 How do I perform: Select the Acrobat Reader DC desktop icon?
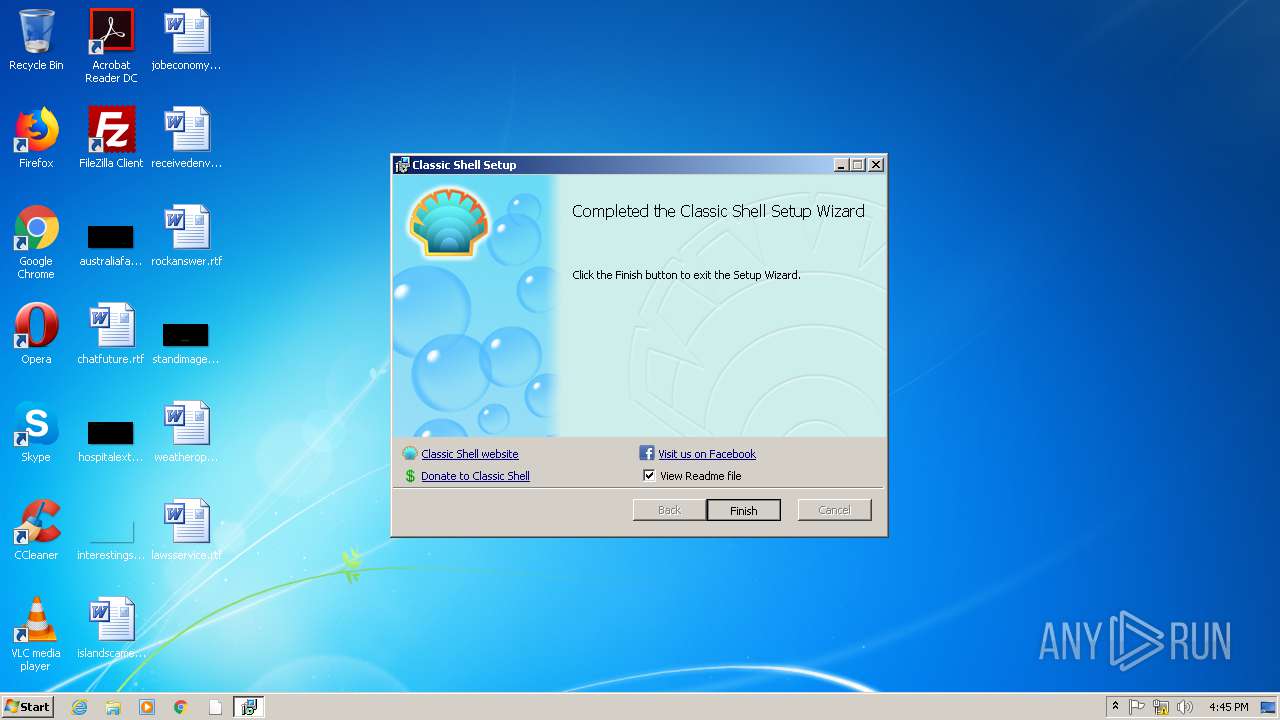111,46
